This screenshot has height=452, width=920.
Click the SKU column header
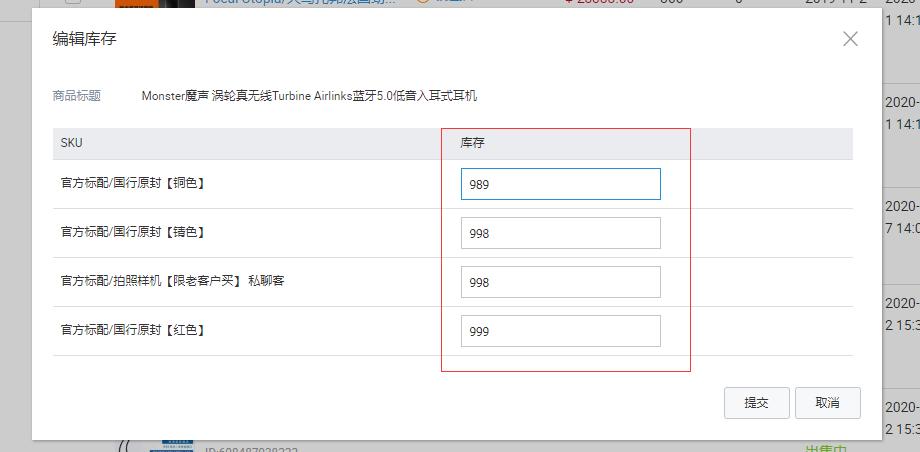72,143
